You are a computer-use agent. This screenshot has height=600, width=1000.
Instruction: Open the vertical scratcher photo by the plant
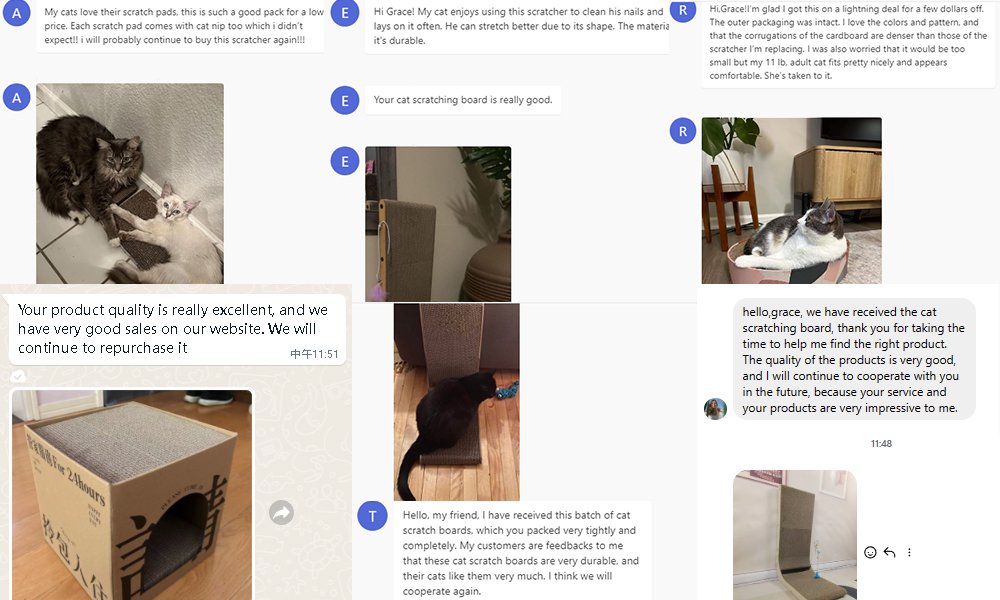(x=438, y=224)
